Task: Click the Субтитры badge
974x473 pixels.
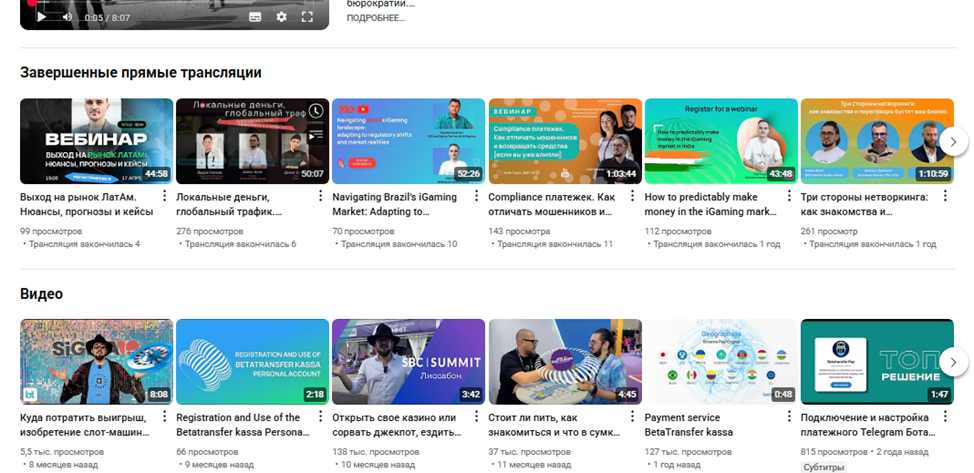Action: click(x=824, y=467)
